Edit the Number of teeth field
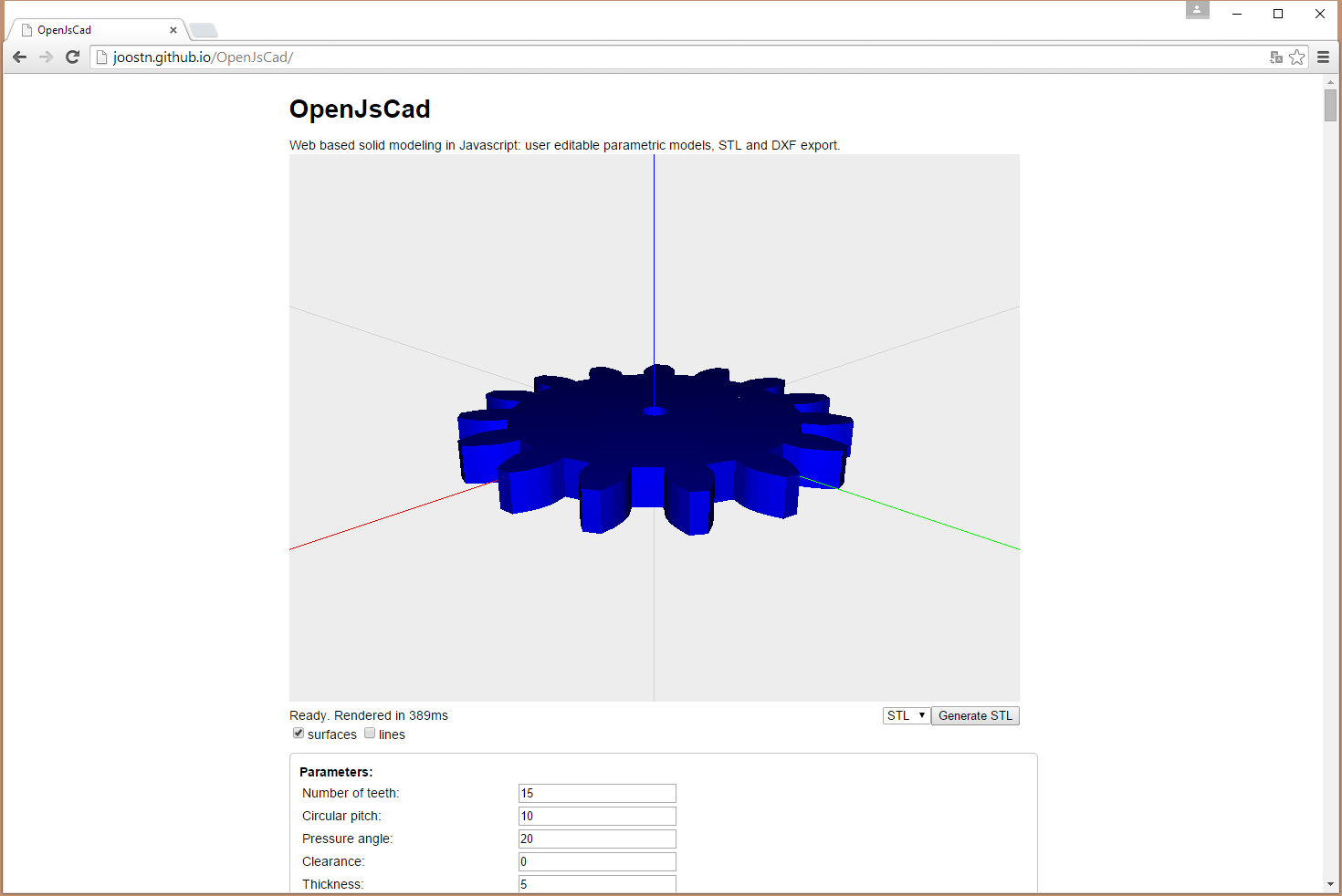 [x=597, y=793]
